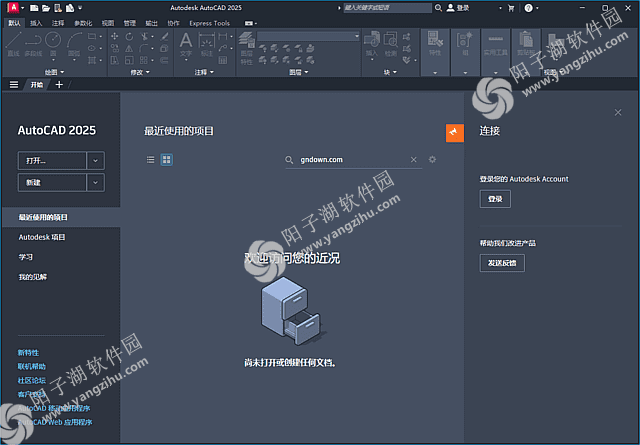Select the 标注 (Dimension) tool
640x445 pixels.
(207, 44)
